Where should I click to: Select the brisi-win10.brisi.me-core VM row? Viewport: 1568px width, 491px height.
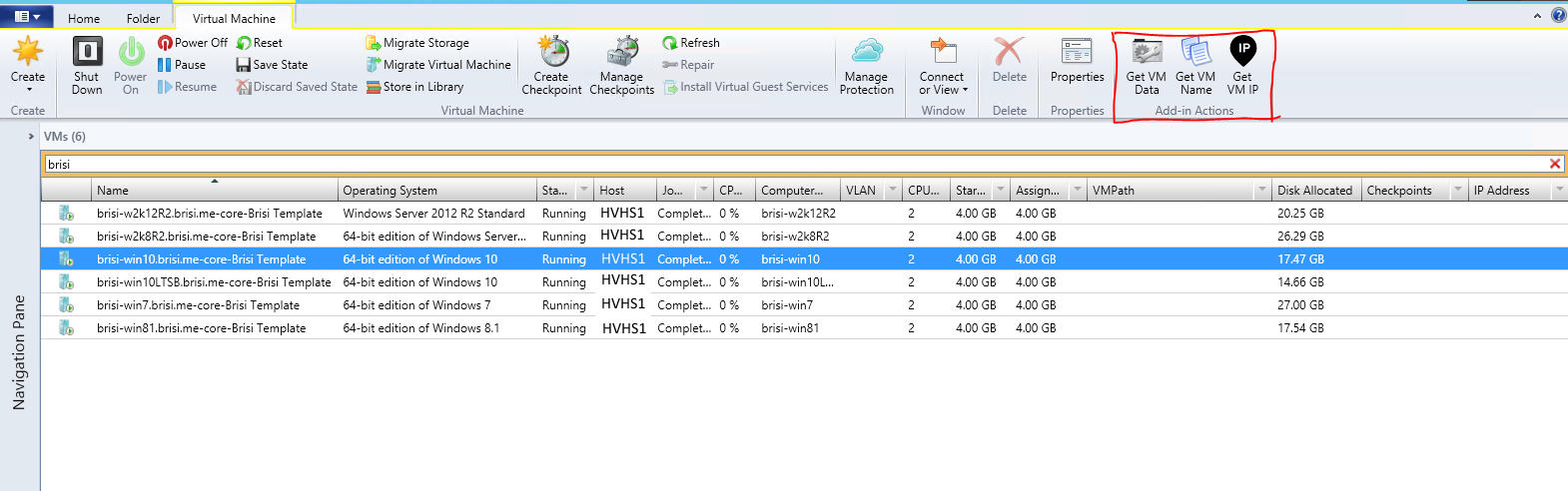click(804, 259)
